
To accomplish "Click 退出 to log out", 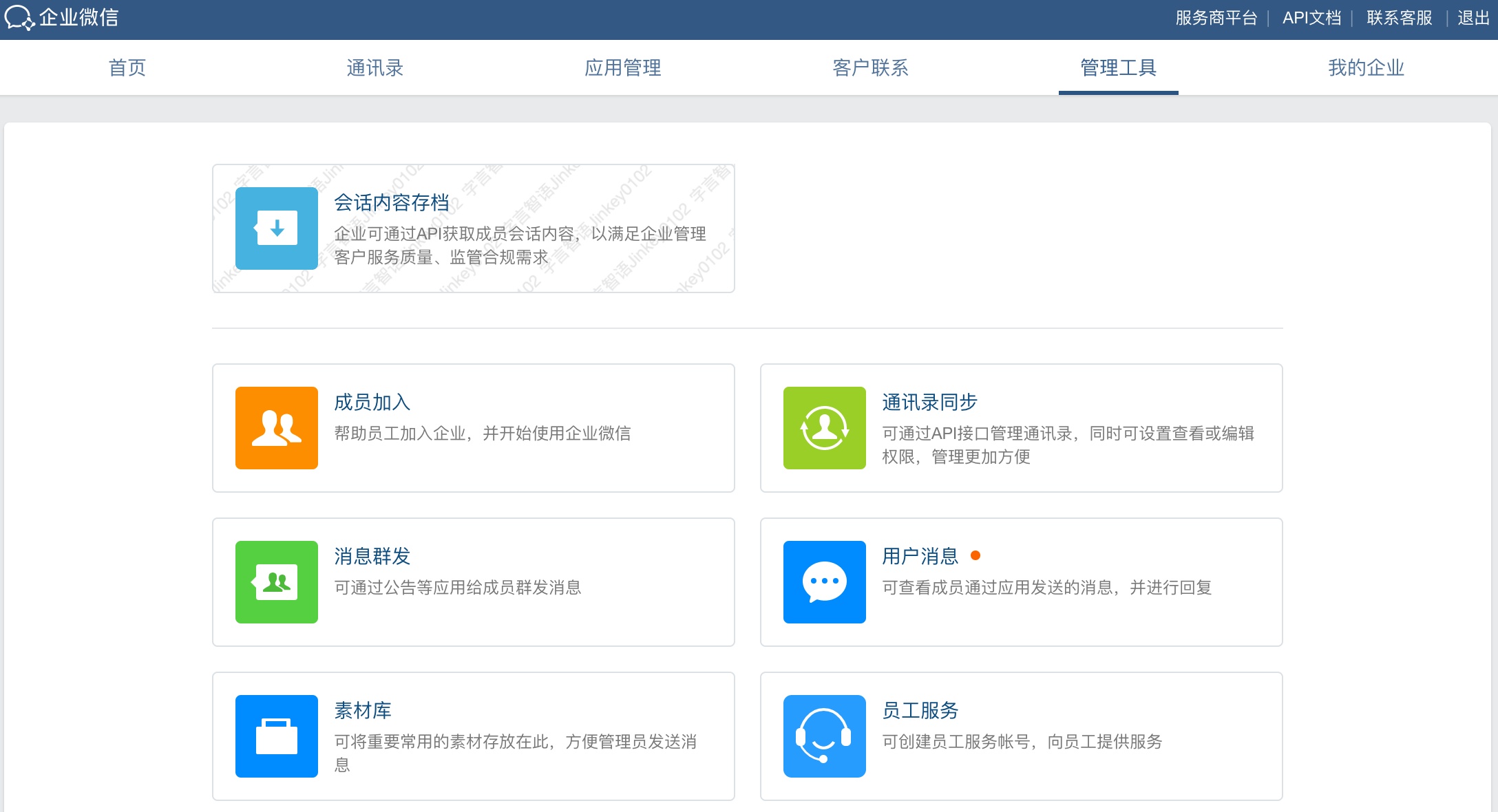I will (1473, 18).
